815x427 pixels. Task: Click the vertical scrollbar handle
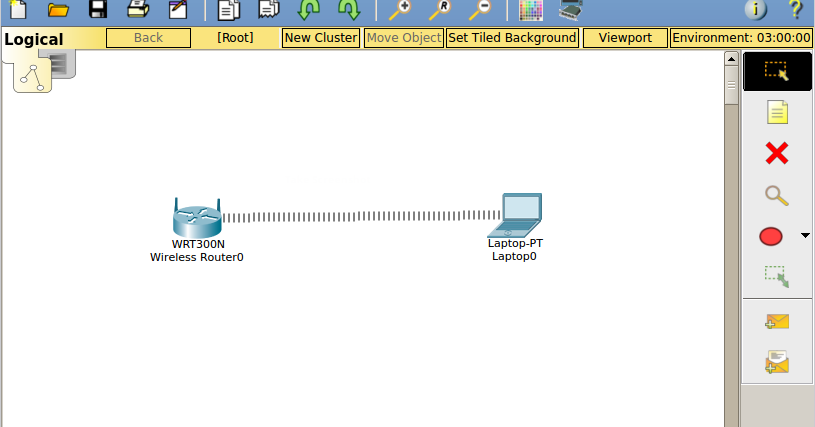click(x=731, y=86)
